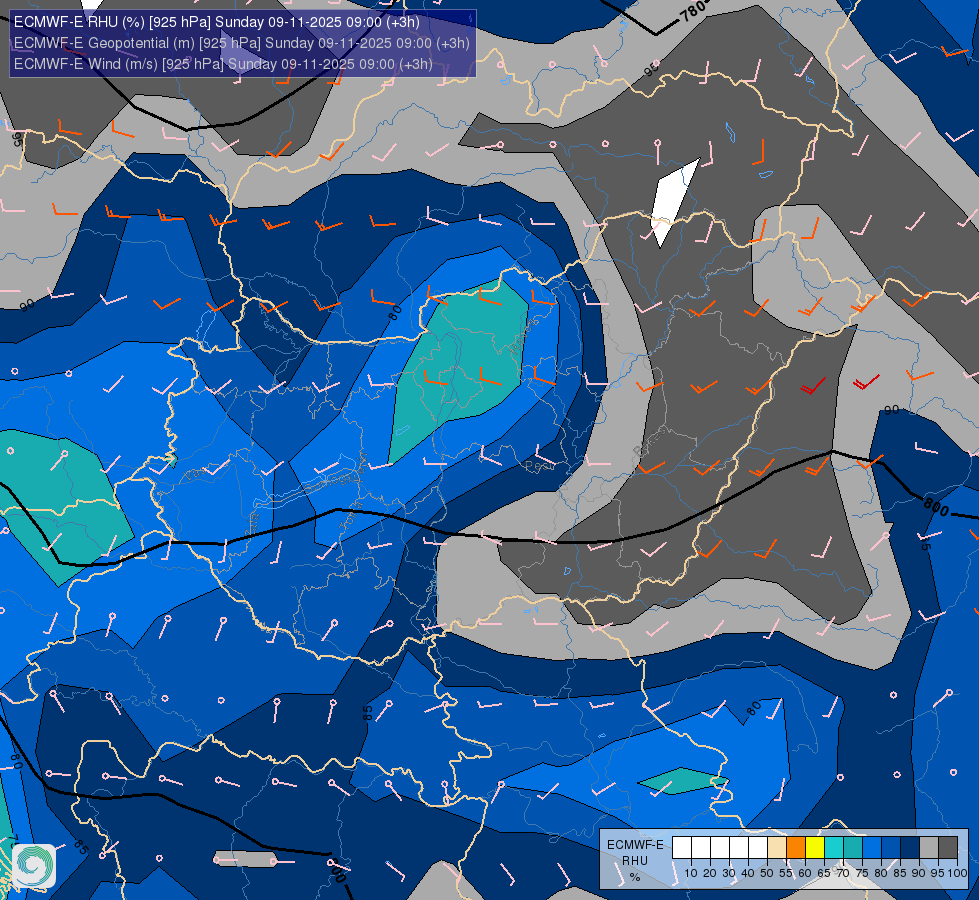This screenshot has width=979, height=900.
Task: Click the legend tick value '10'
Action: pos(691,873)
